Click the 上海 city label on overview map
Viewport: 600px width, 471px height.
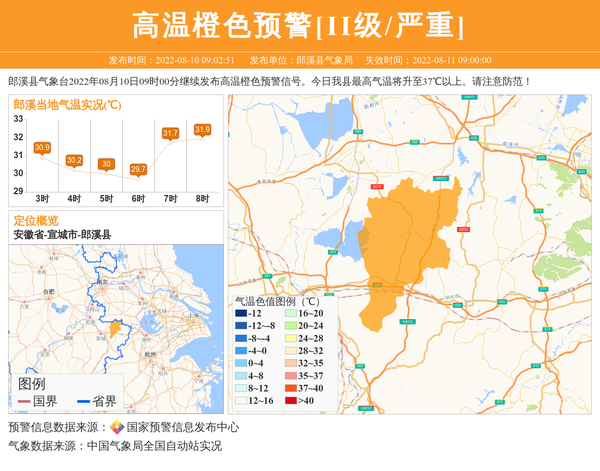click(193, 315)
